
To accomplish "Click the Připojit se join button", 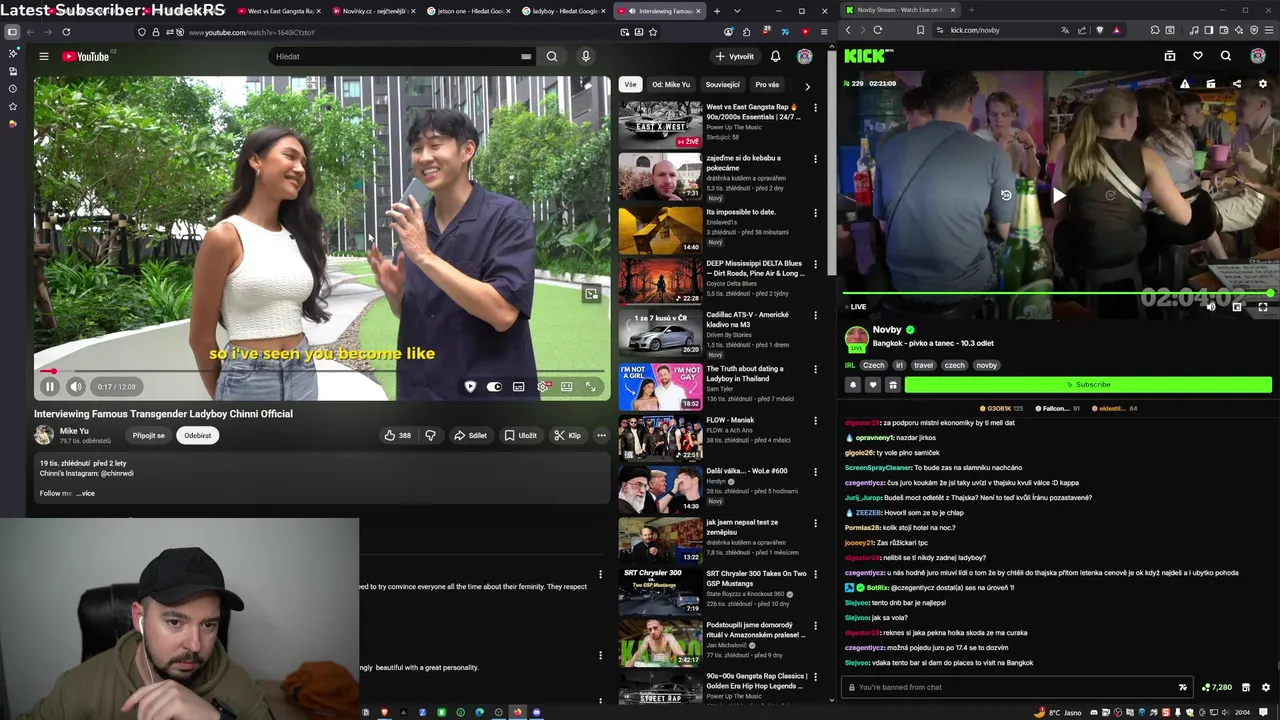I will tap(148, 435).
